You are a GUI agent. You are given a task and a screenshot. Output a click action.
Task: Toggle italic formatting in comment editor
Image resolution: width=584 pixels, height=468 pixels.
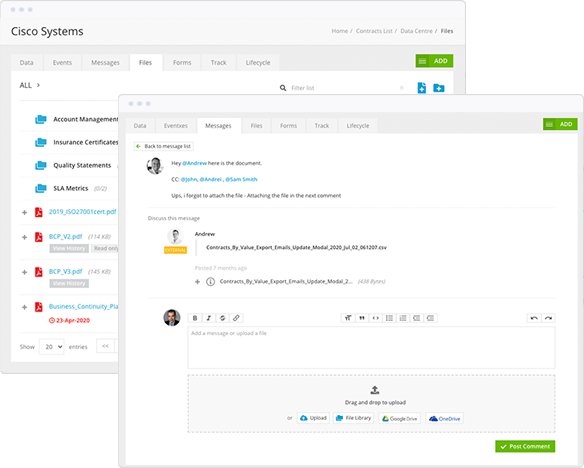[209, 318]
